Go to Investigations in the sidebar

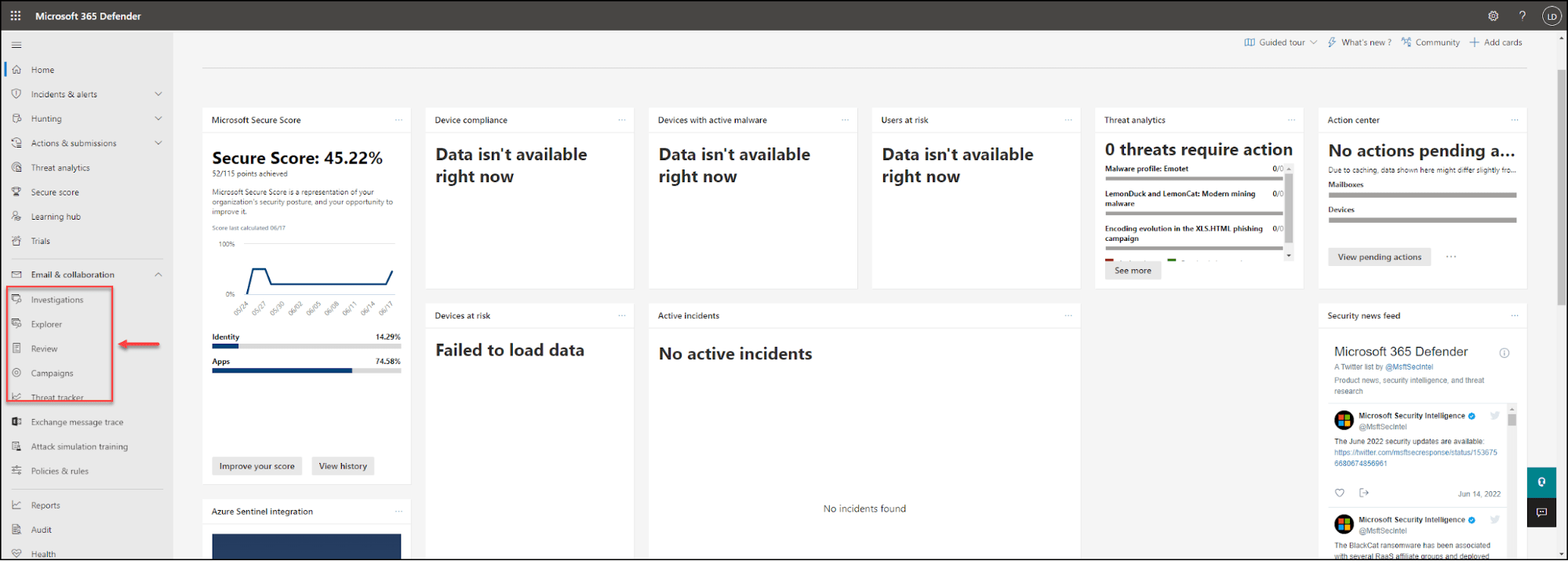(x=57, y=300)
